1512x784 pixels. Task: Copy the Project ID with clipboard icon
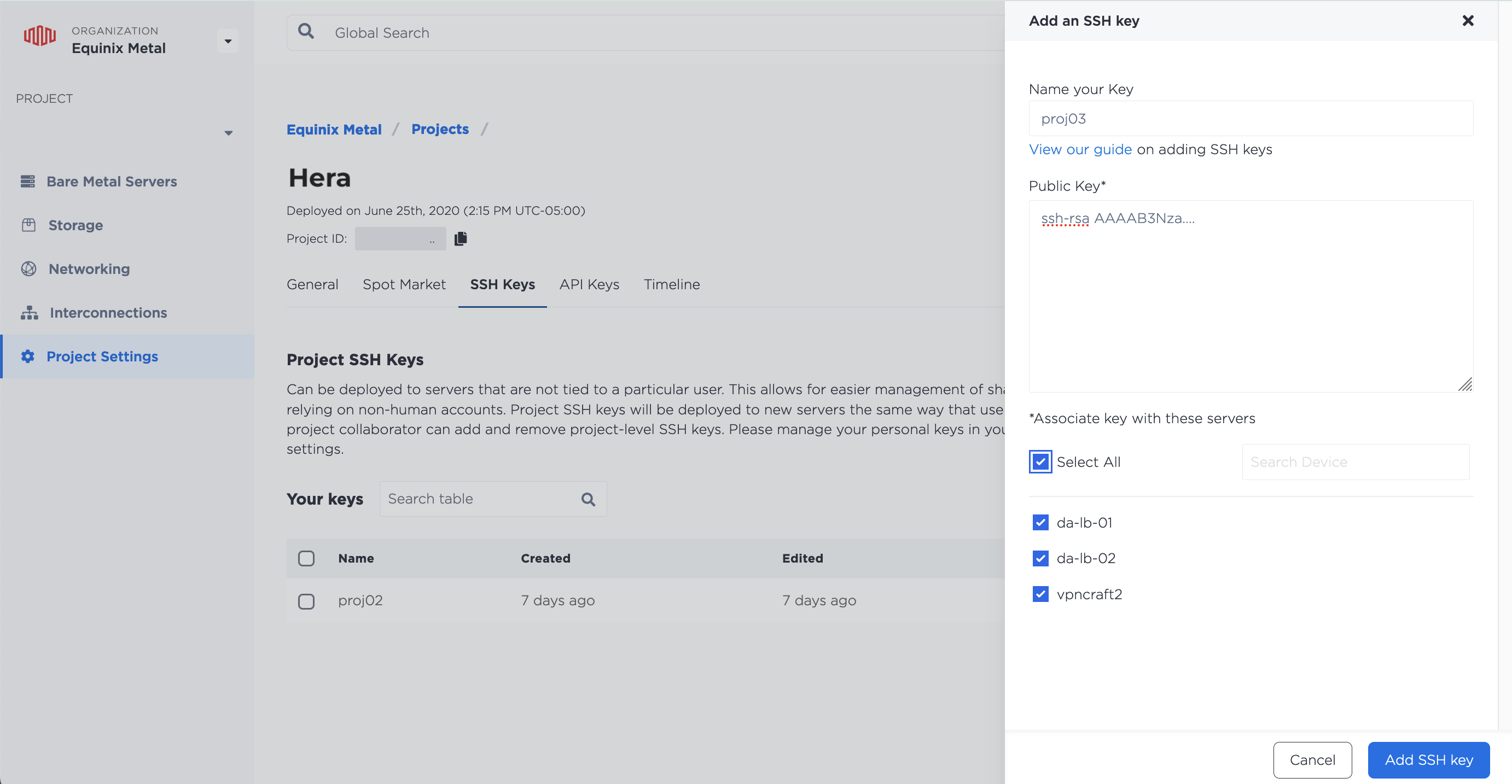461,238
